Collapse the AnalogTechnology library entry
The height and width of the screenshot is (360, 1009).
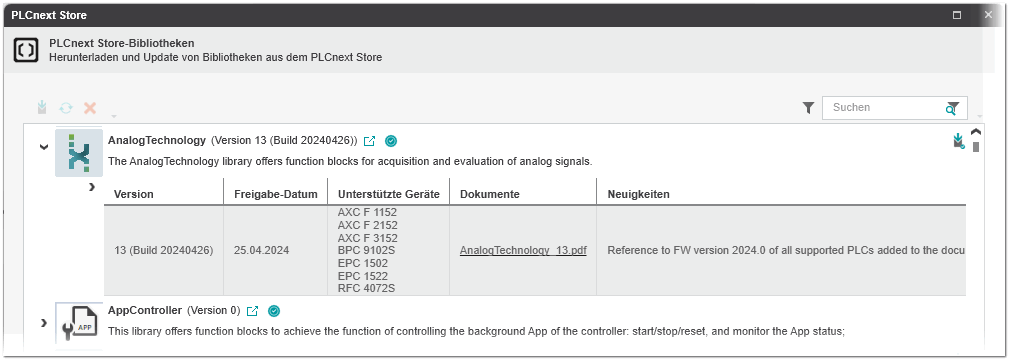[x=44, y=147]
